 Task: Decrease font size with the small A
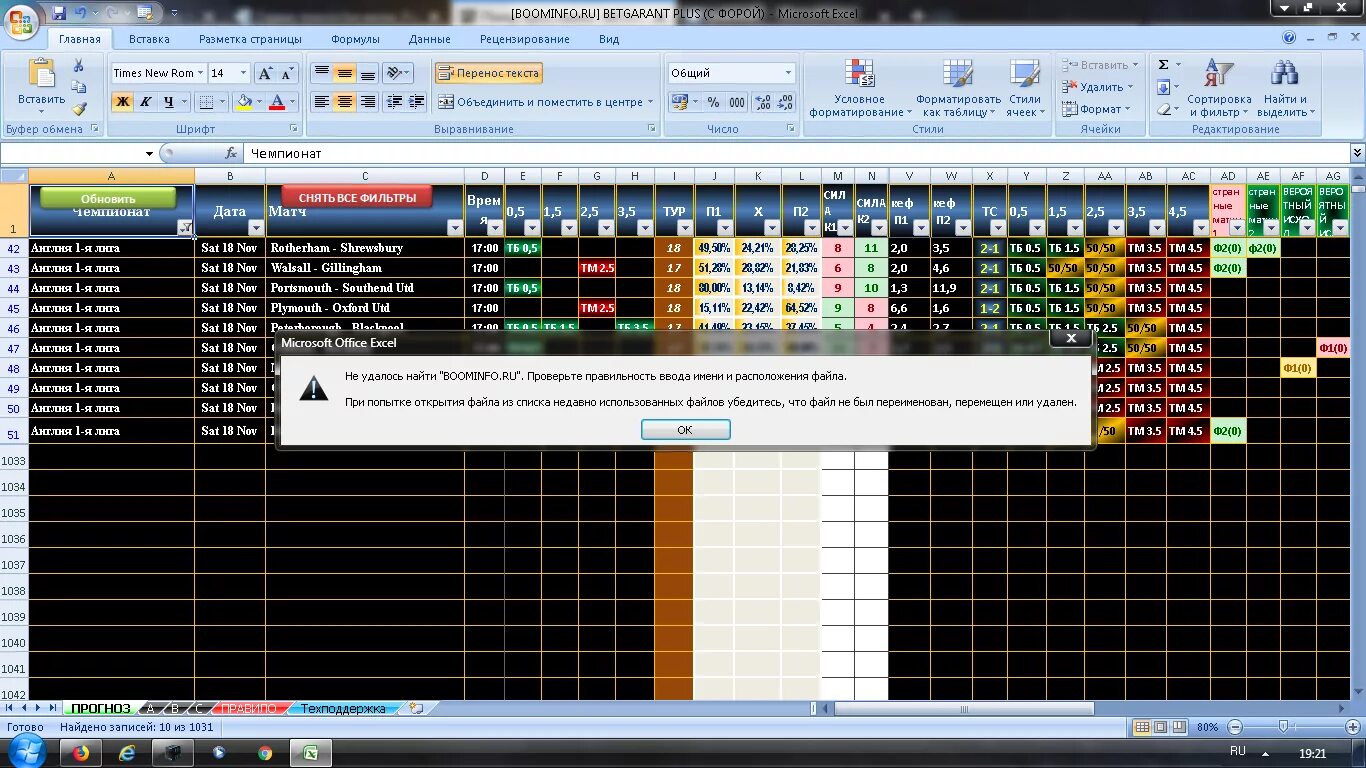(287, 73)
